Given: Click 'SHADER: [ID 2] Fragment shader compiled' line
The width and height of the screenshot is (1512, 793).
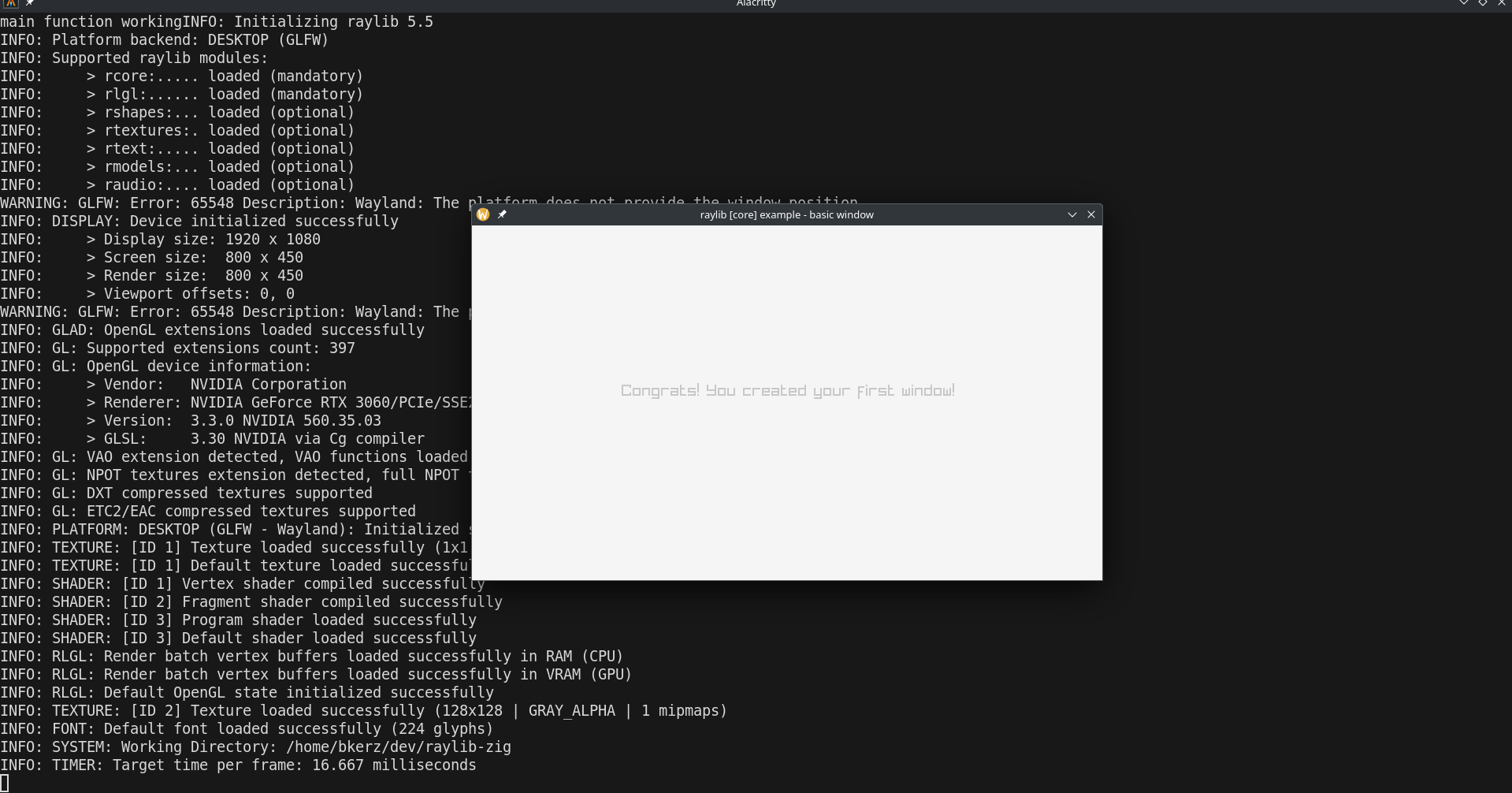Looking at the screenshot, I should tap(251, 602).
